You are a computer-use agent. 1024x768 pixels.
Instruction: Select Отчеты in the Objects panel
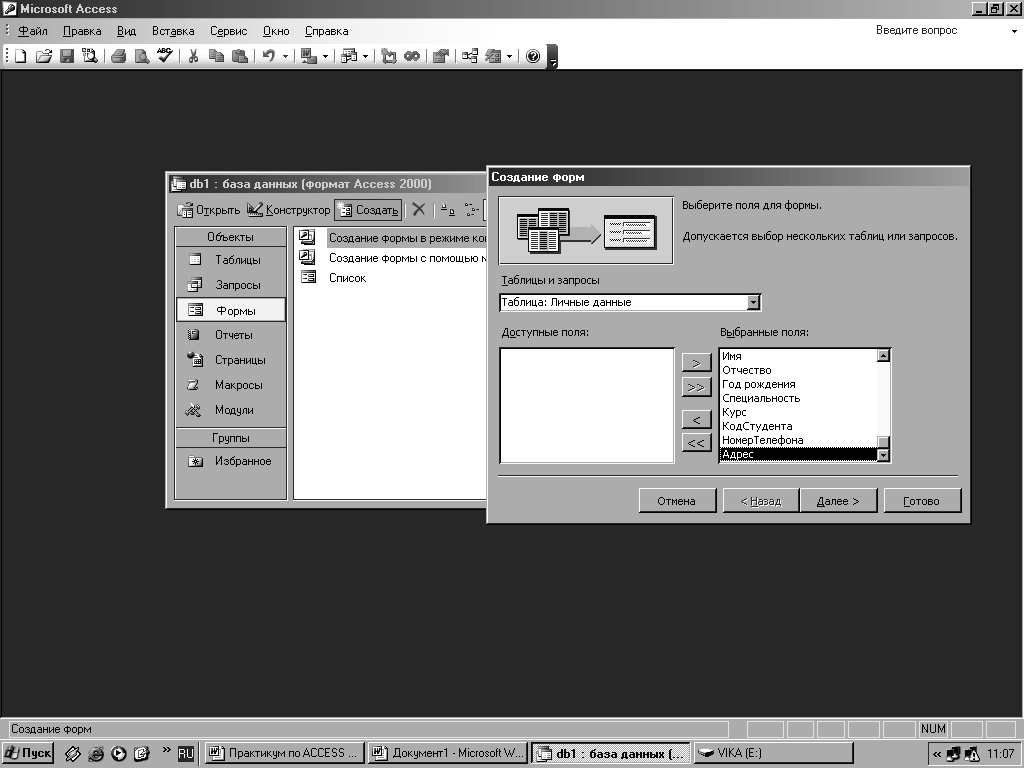[231, 335]
